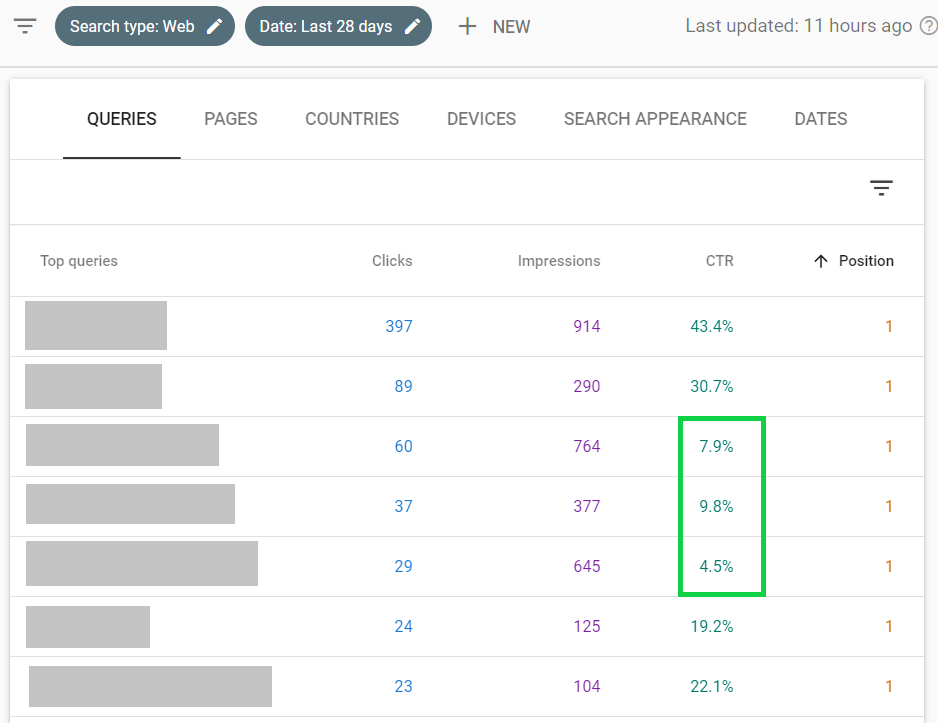Switch to the PAGES tab
The height and width of the screenshot is (723, 938).
pyautogui.click(x=231, y=119)
